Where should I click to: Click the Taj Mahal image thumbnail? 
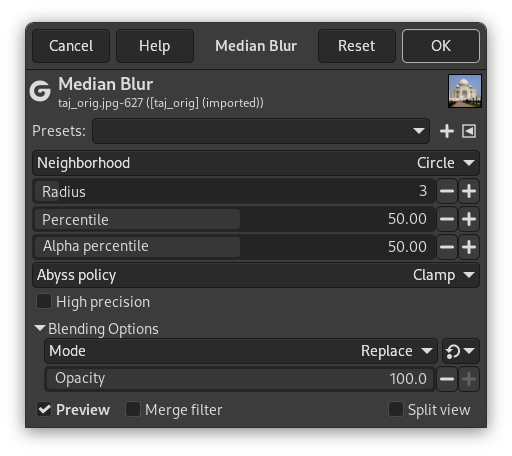pyautogui.click(x=465, y=91)
